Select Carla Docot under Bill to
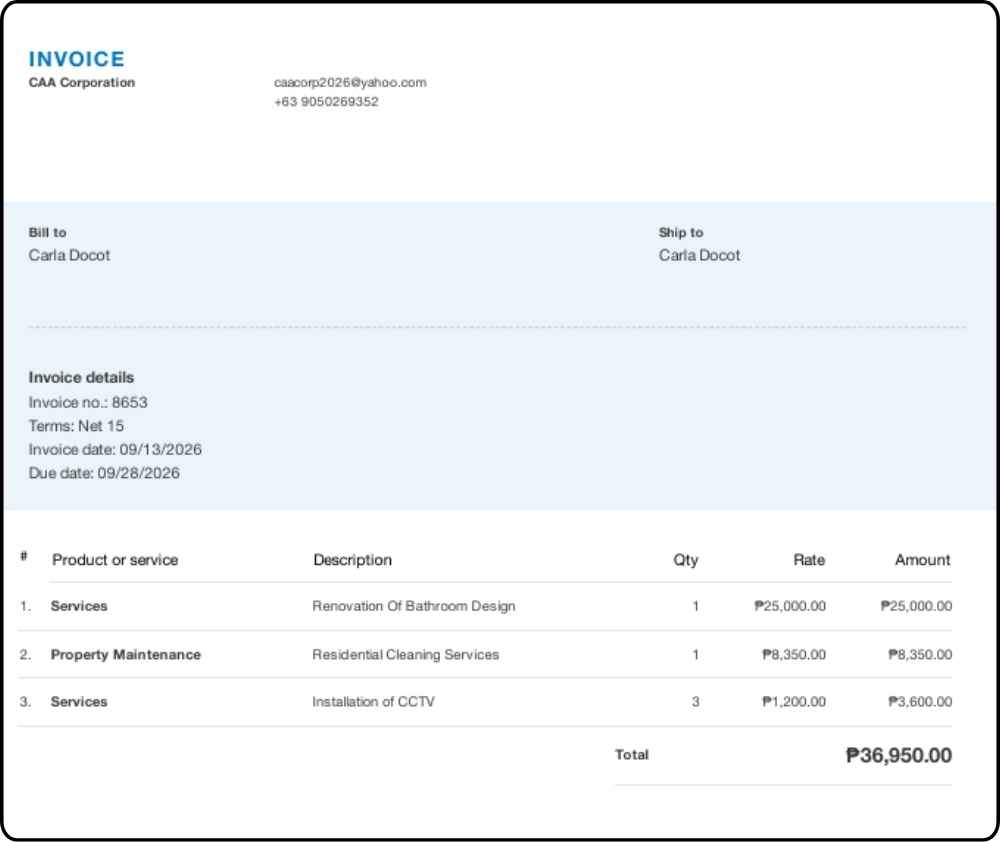The height and width of the screenshot is (842, 1000). (x=70, y=255)
